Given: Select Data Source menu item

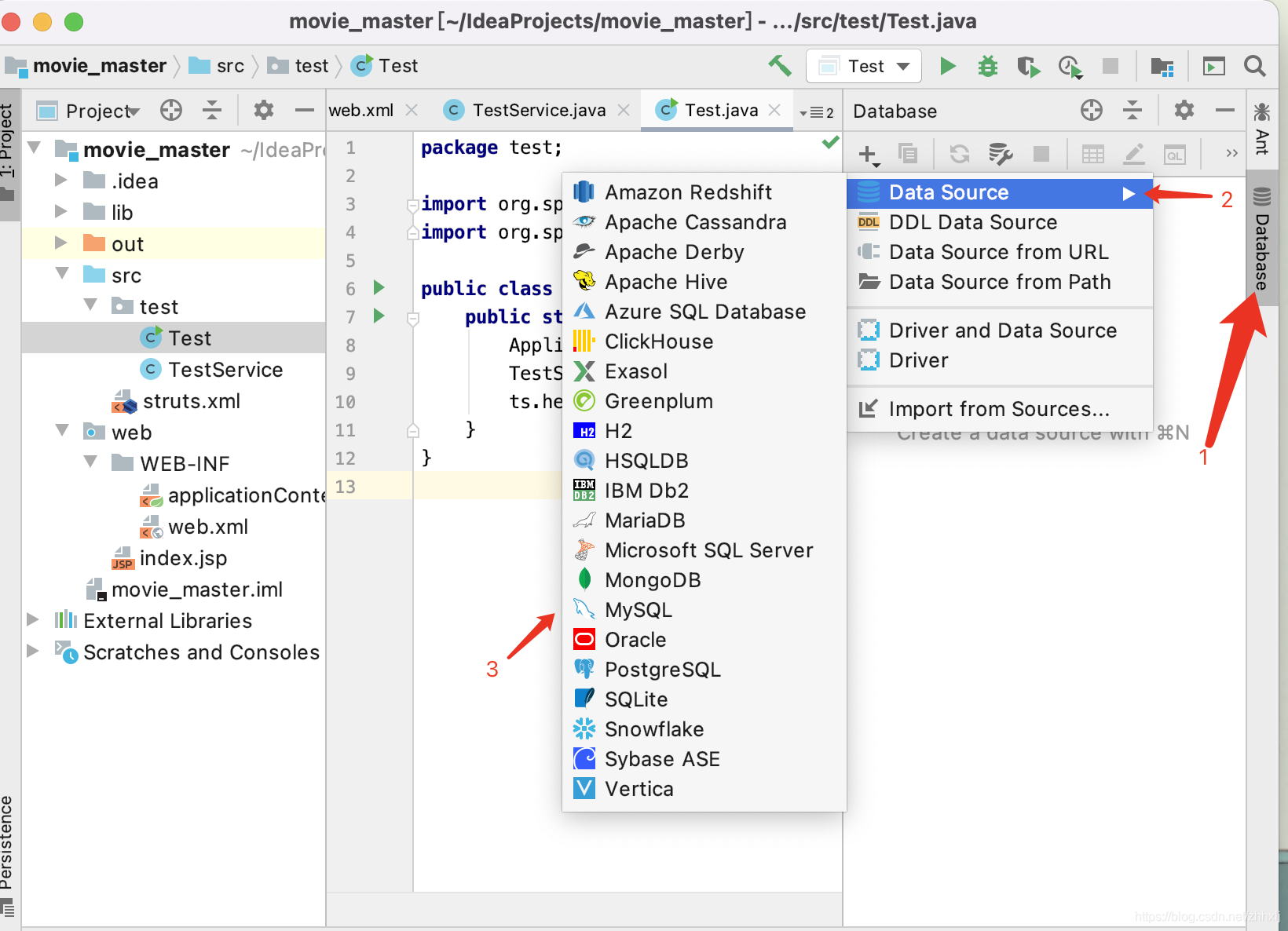Looking at the screenshot, I should point(1000,193).
